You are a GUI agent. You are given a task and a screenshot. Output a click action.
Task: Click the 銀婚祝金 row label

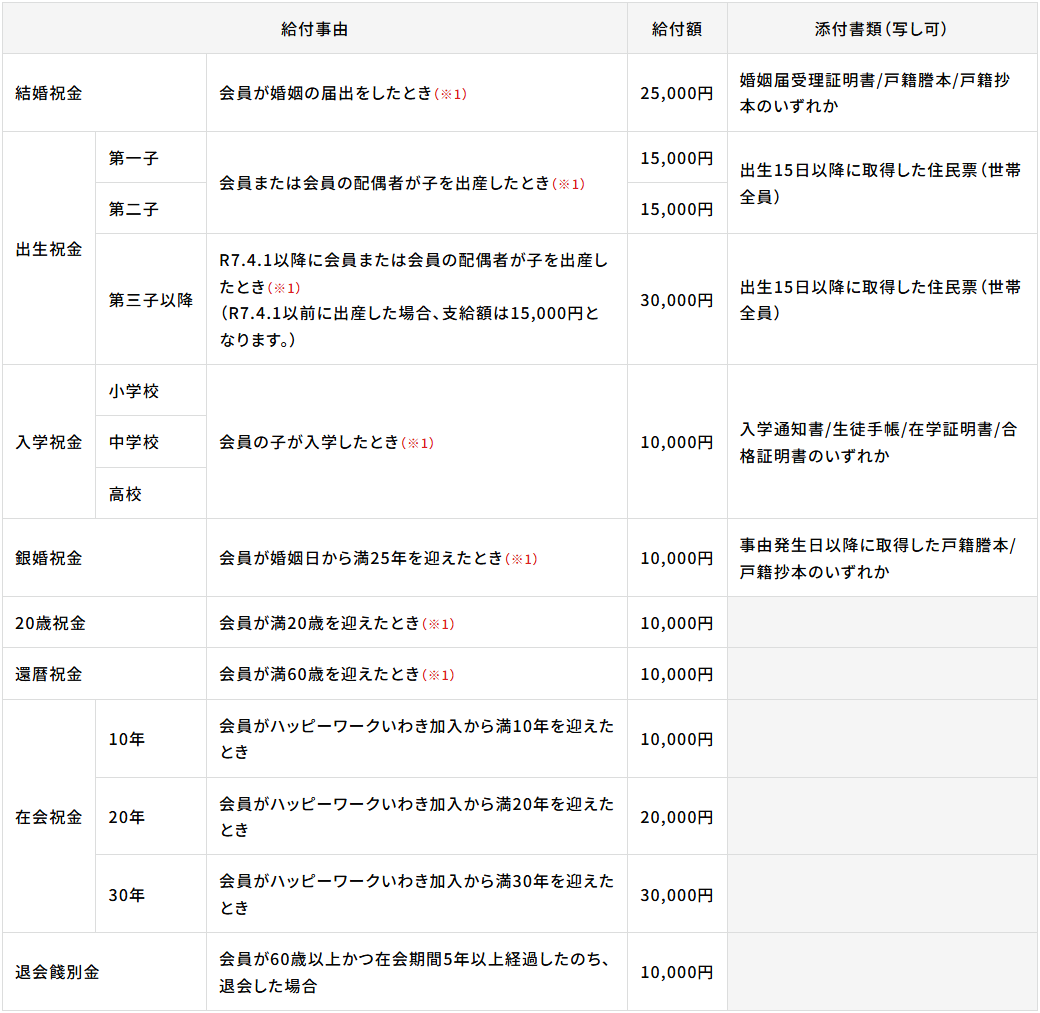49,558
